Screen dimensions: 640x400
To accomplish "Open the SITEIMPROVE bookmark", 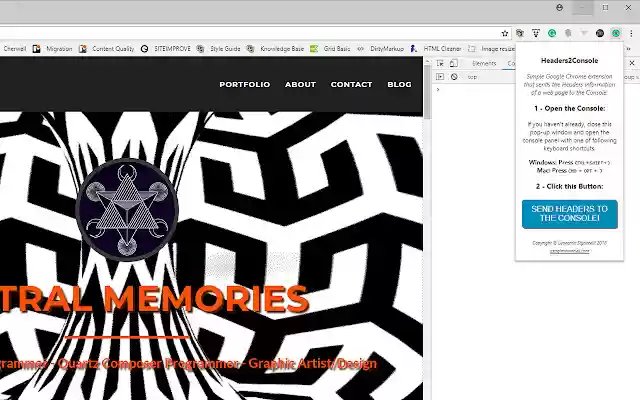I will [166, 49].
